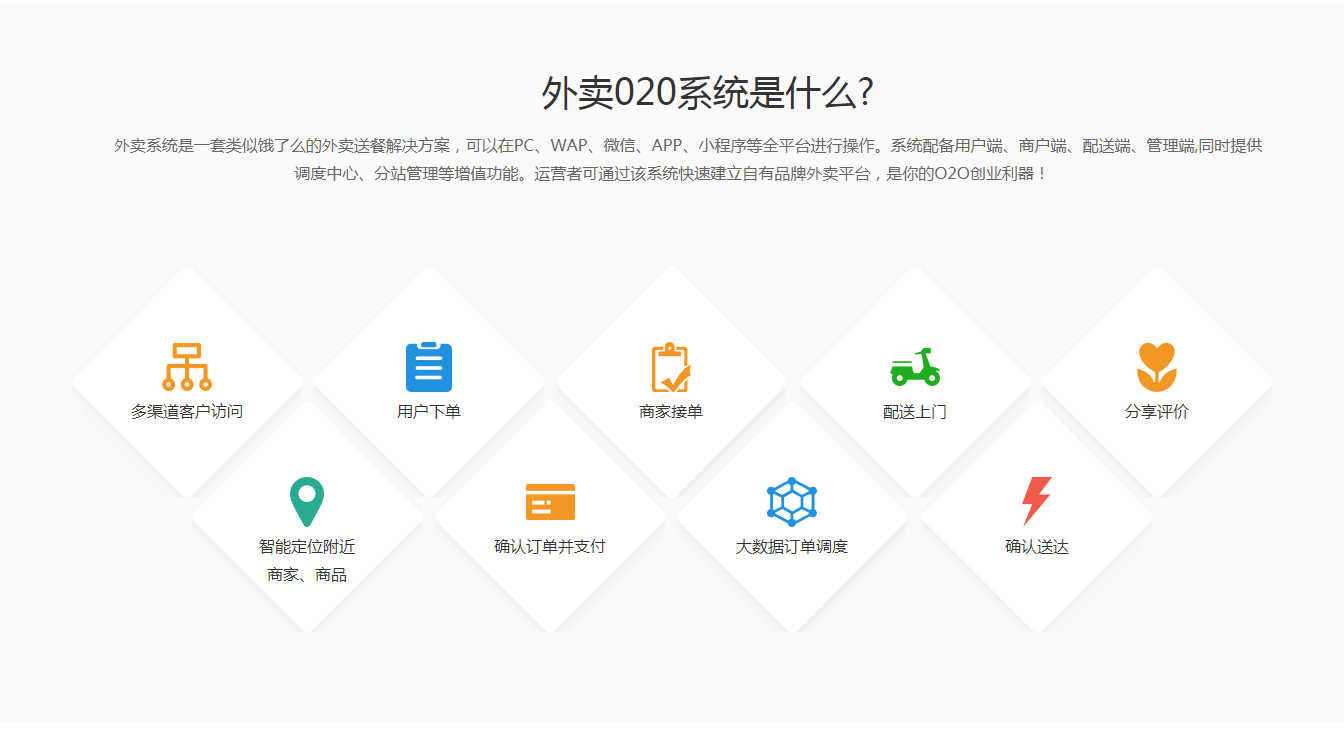The height and width of the screenshot is (750, 1344).
Task: Click the orange clipboard checkmark icon
Action: pyautogui.click(x=671, y=367)
